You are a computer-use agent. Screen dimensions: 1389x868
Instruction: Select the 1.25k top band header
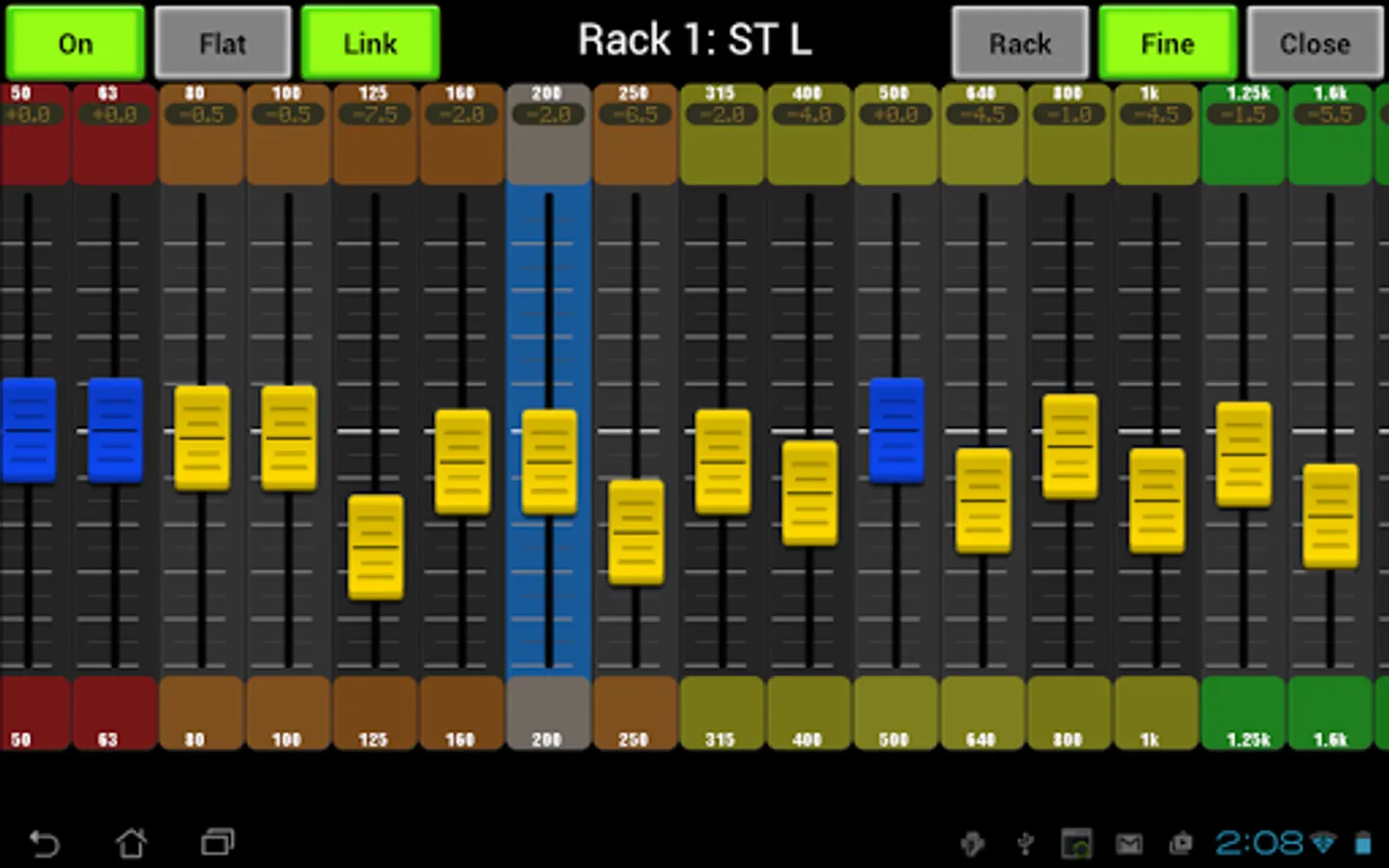pos(1243,133)
